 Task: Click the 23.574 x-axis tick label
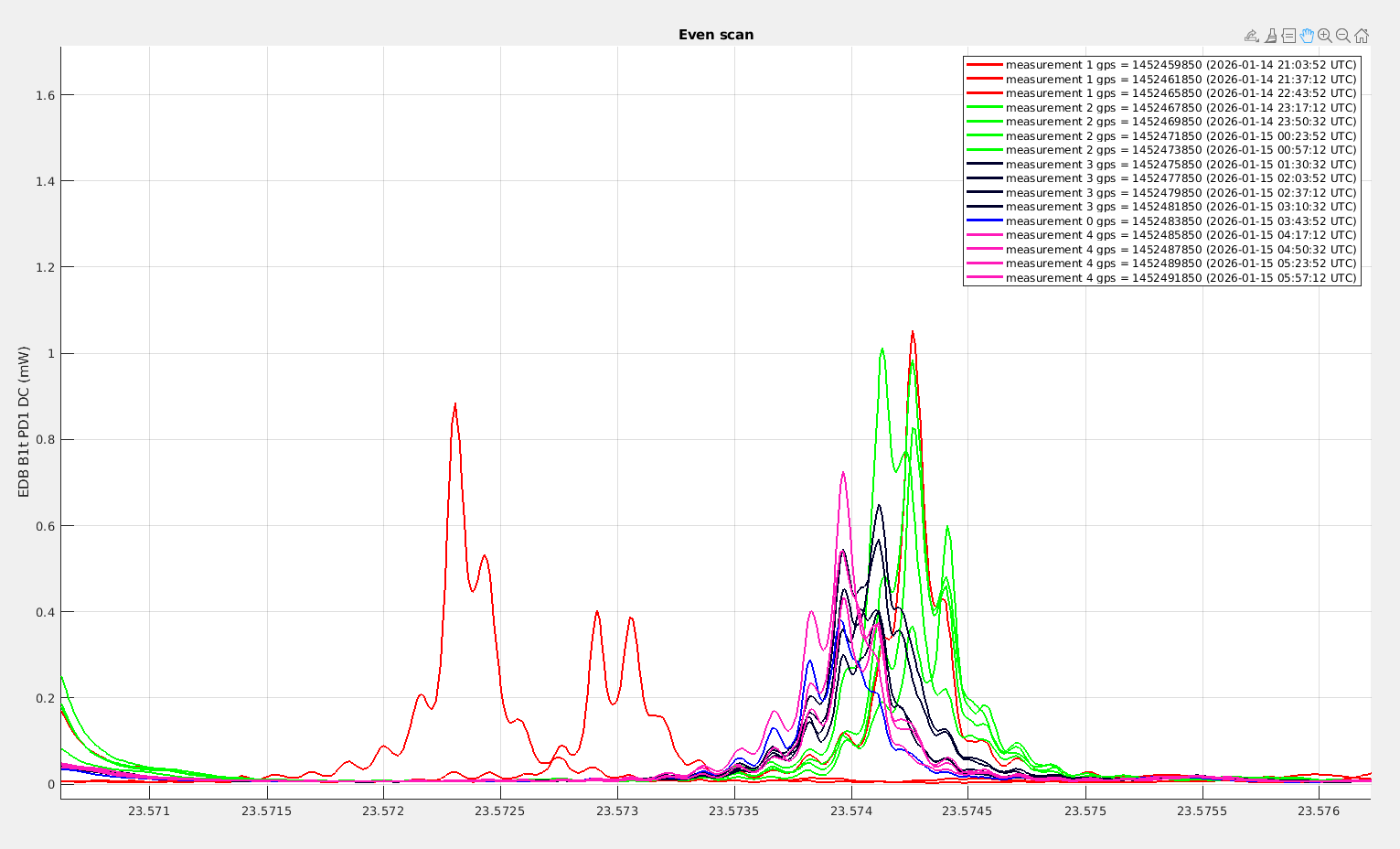pyautogui.click(x=850, y=811)
